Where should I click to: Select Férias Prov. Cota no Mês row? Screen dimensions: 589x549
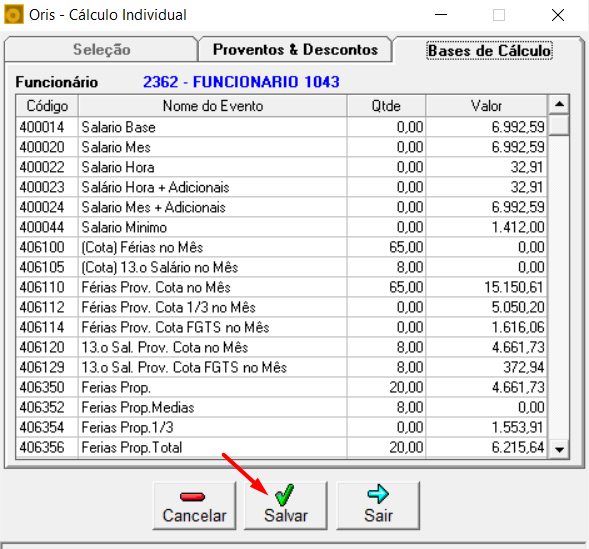pyautogui.click(x=281, y=287)
